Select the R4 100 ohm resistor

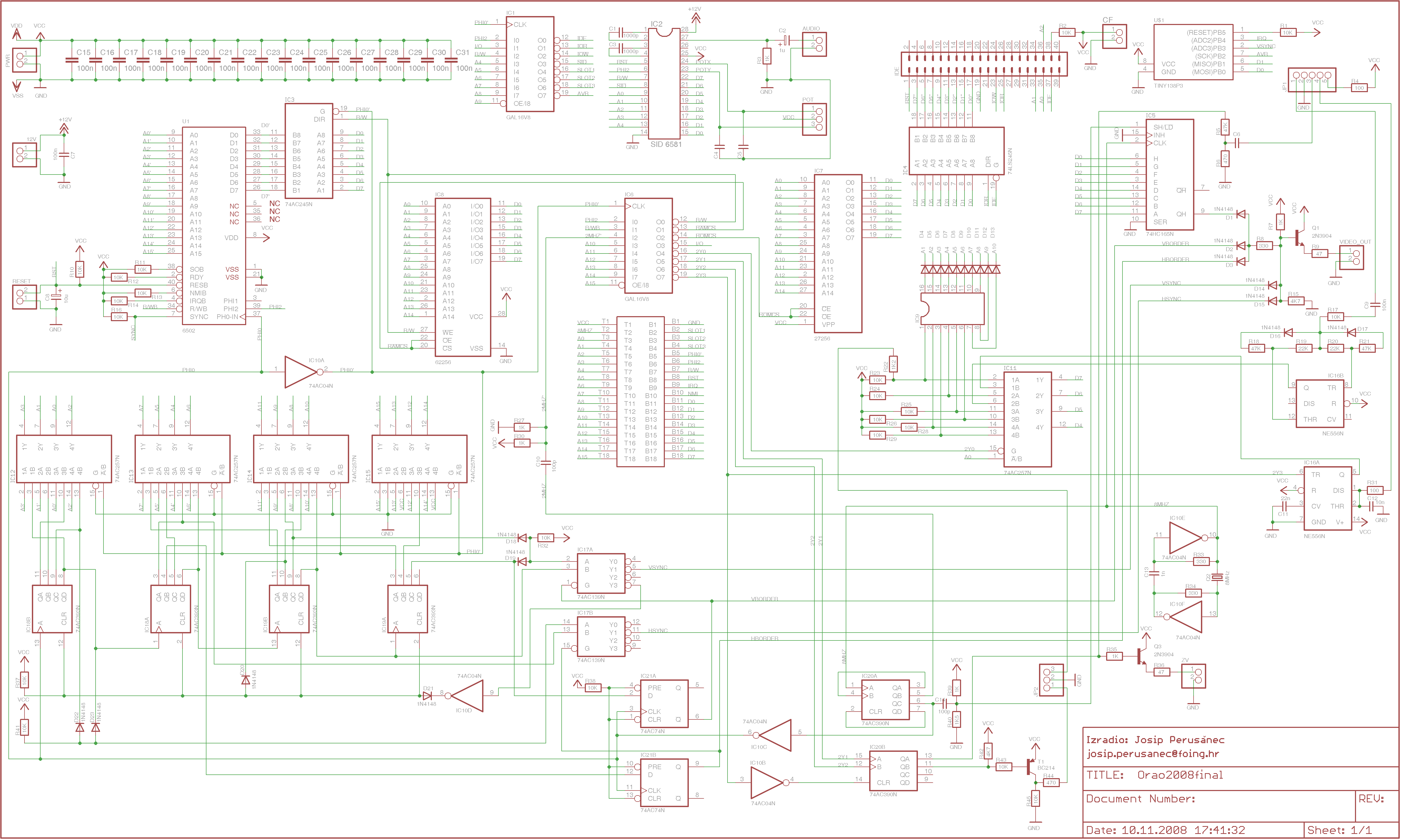[x=1359, y=88]
